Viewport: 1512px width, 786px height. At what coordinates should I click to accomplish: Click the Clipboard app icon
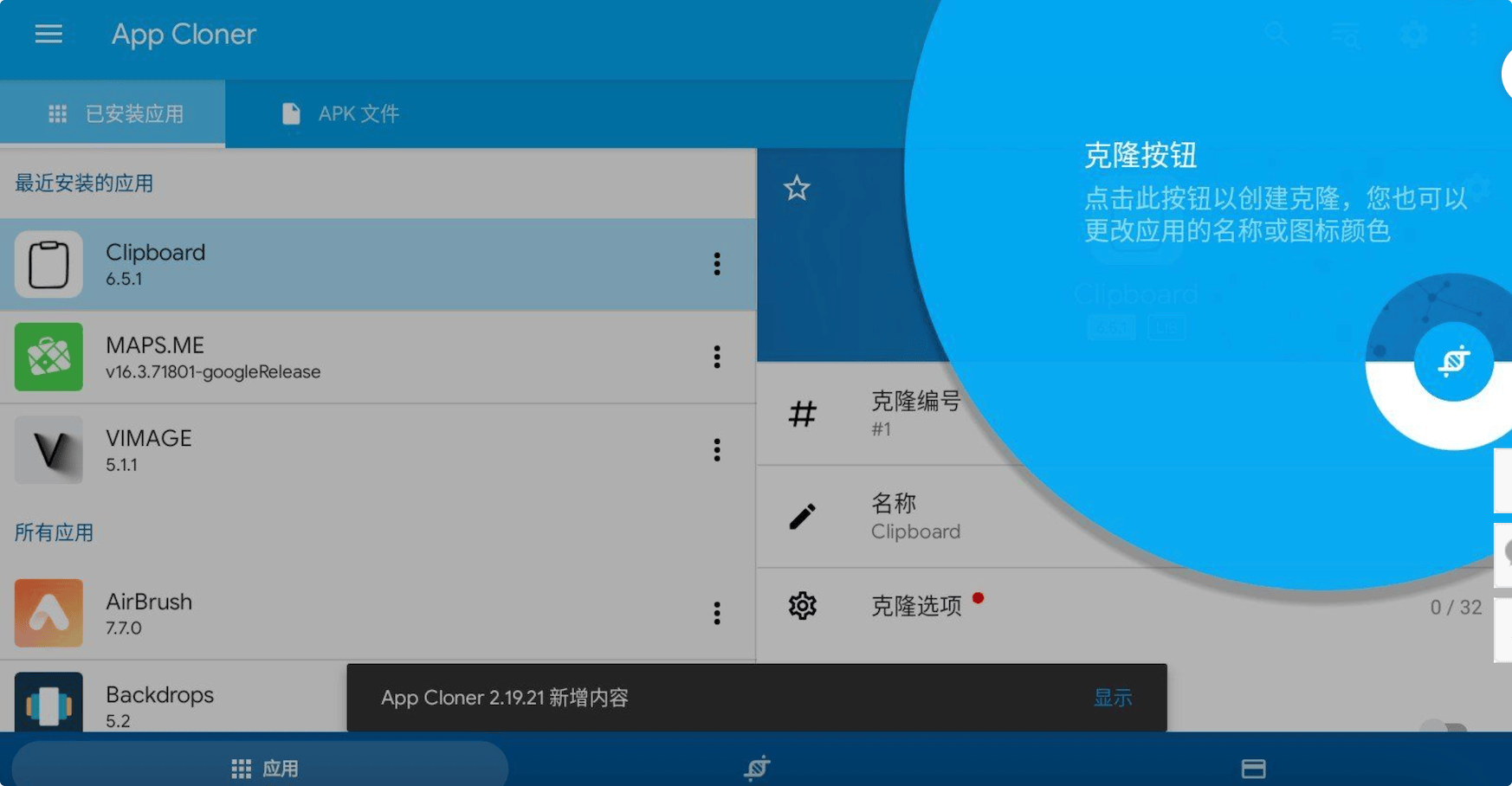tap(48, 264)
